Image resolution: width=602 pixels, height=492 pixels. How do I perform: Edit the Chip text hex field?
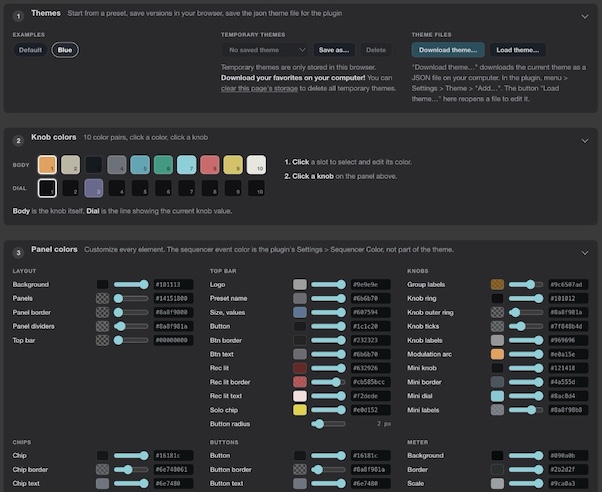click(x=173, y=484)
